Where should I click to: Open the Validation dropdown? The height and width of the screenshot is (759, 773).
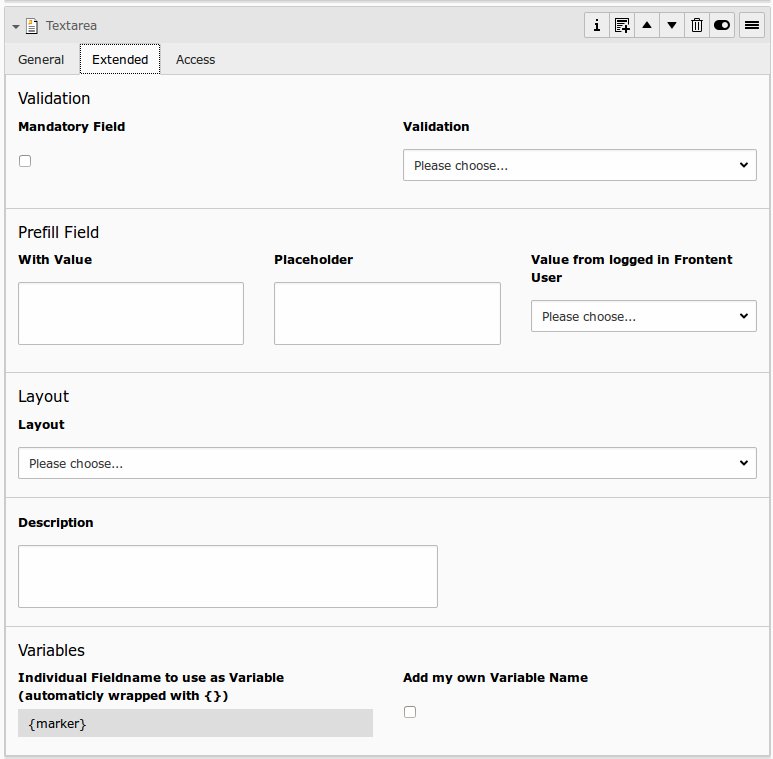click(x=579, y=165)
